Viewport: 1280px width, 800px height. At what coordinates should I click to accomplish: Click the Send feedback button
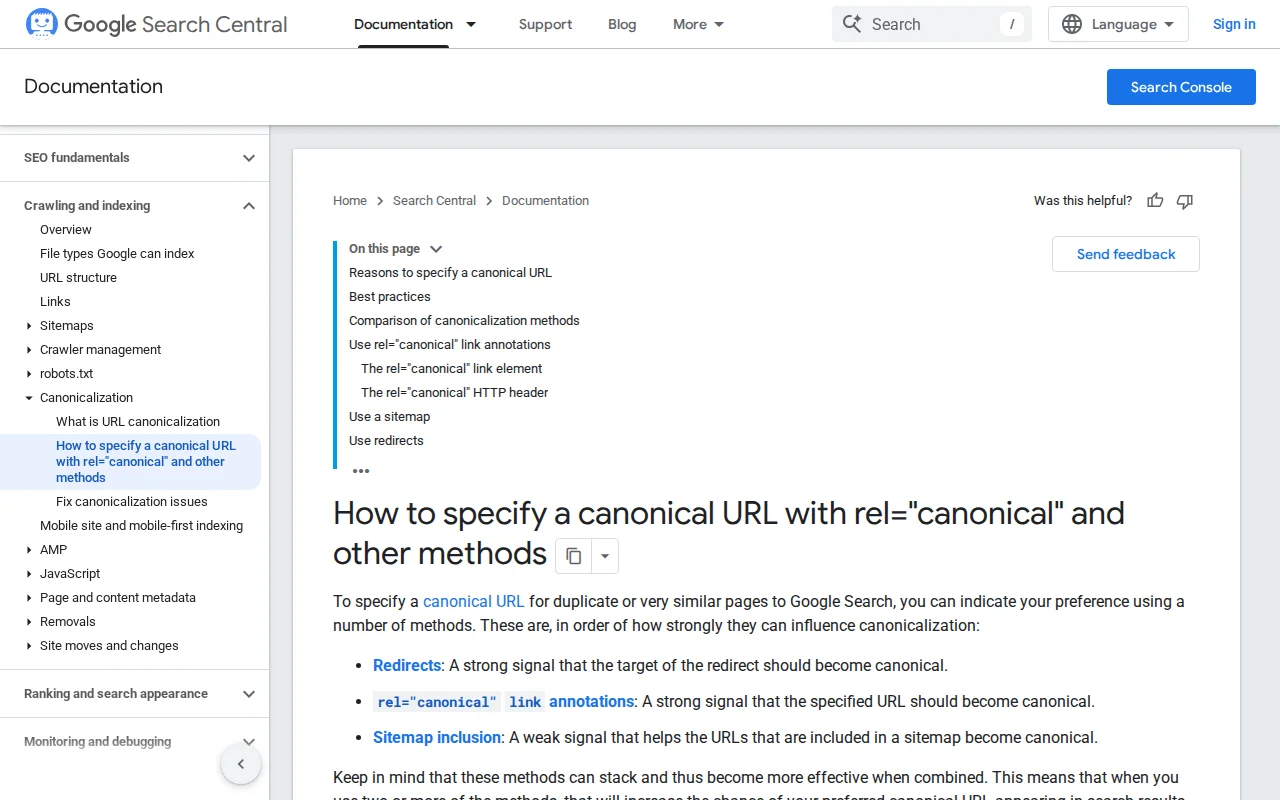[x=1125, y=254]
